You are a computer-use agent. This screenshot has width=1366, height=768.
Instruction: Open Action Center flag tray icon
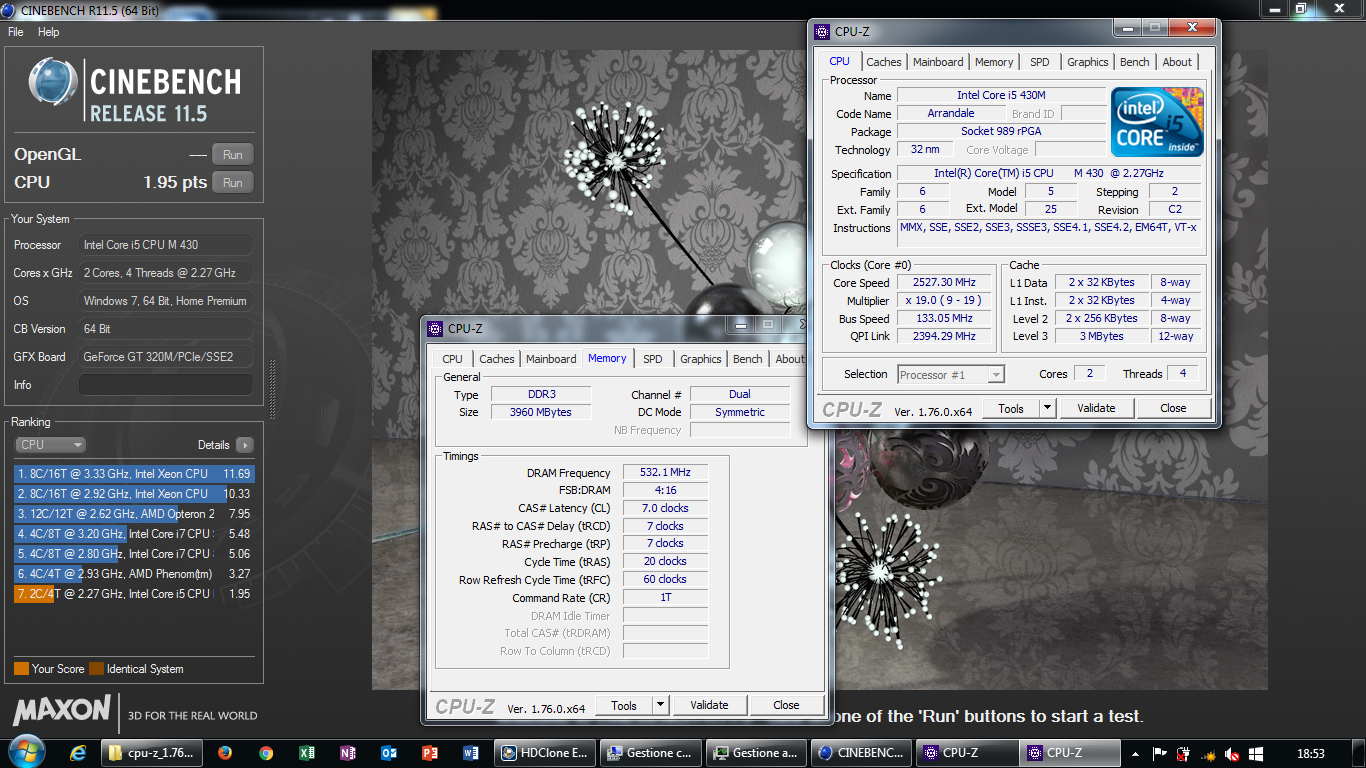coord(1160,753)
